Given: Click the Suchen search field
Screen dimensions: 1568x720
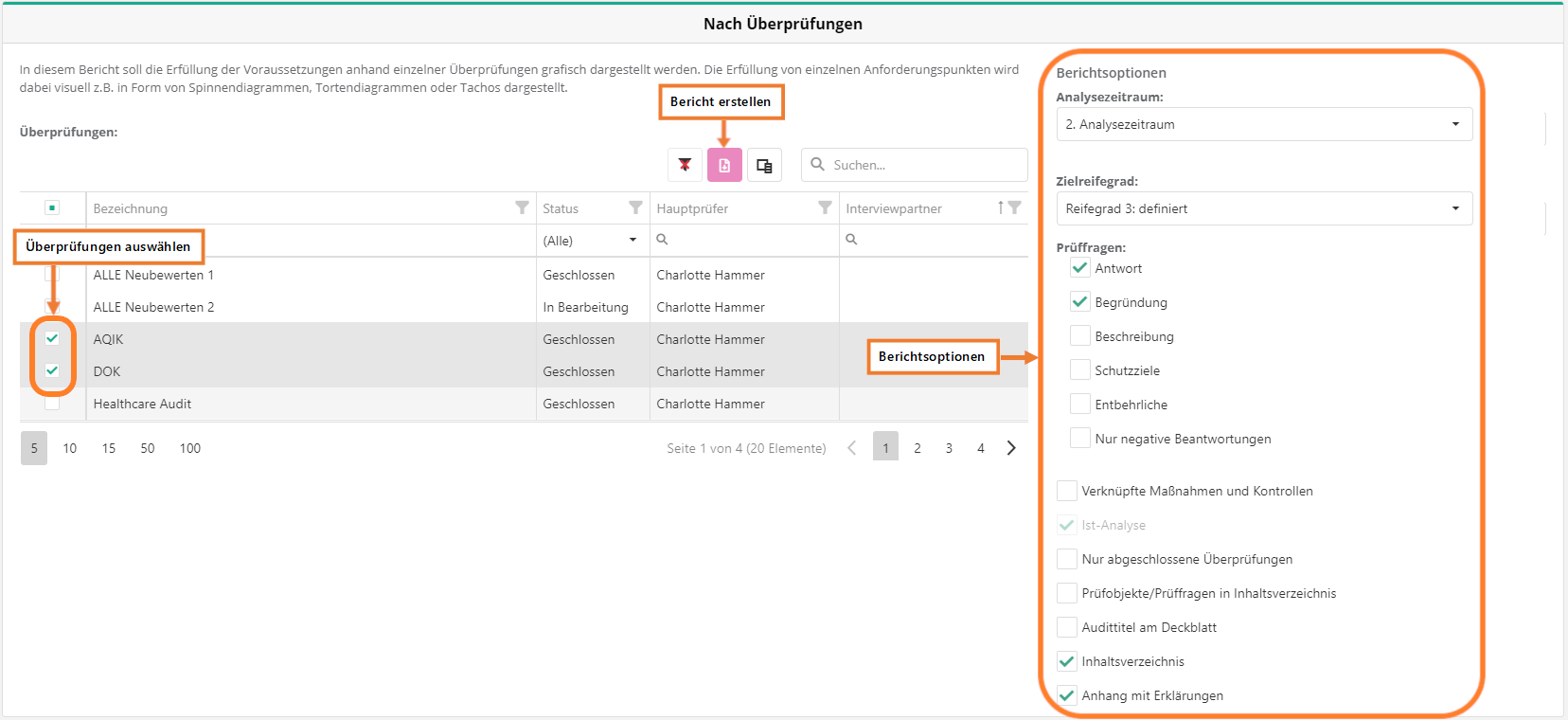Looking at the screenshot, I should click(923, 165).
